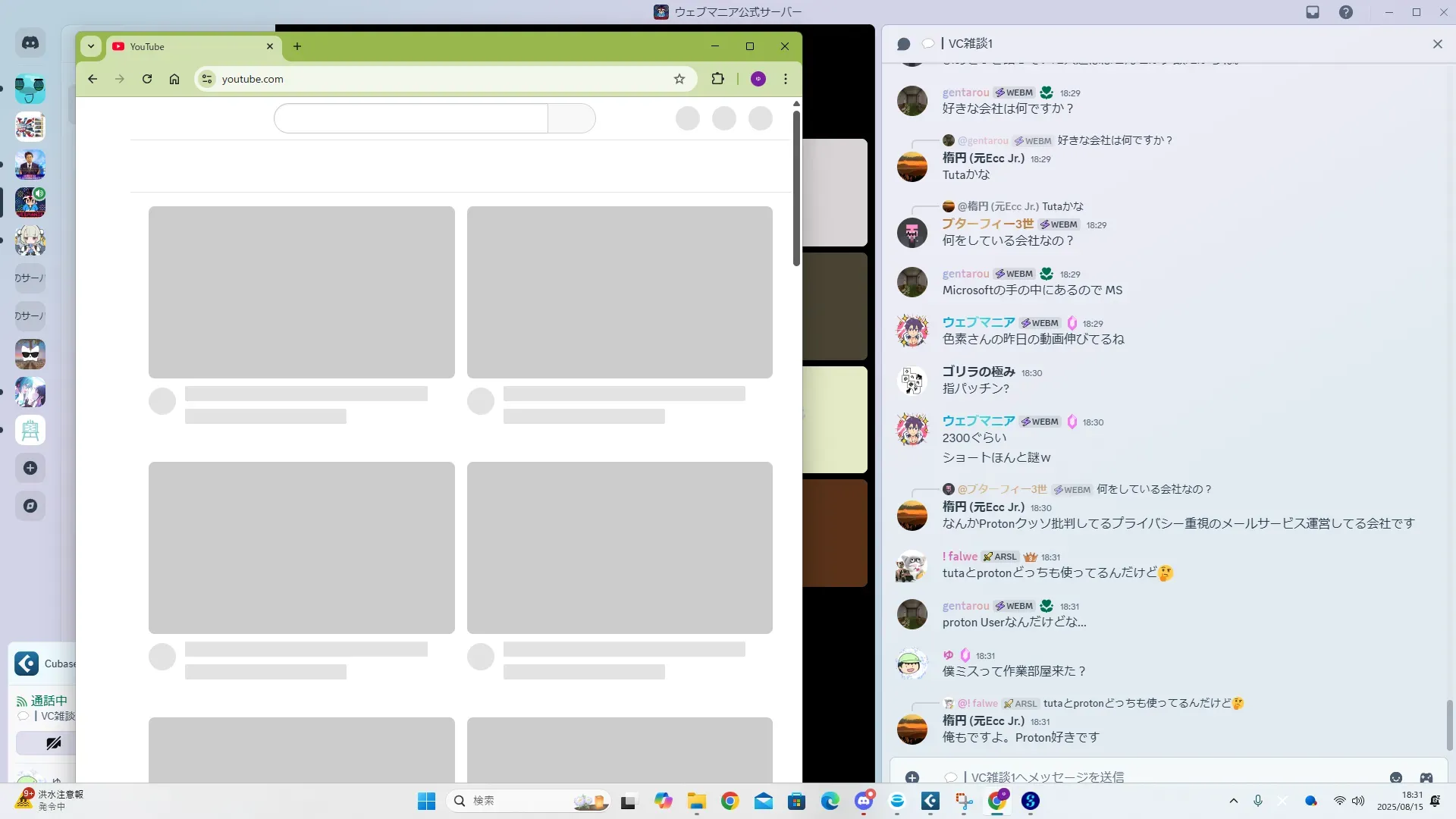Viewport: 1456px width, 819px height.
Task: Click the Discord inbox icon
Action: pos(1313,12)
